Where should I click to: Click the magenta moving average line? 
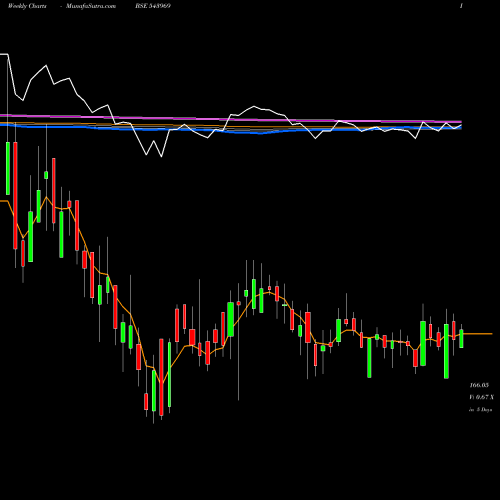230,119
